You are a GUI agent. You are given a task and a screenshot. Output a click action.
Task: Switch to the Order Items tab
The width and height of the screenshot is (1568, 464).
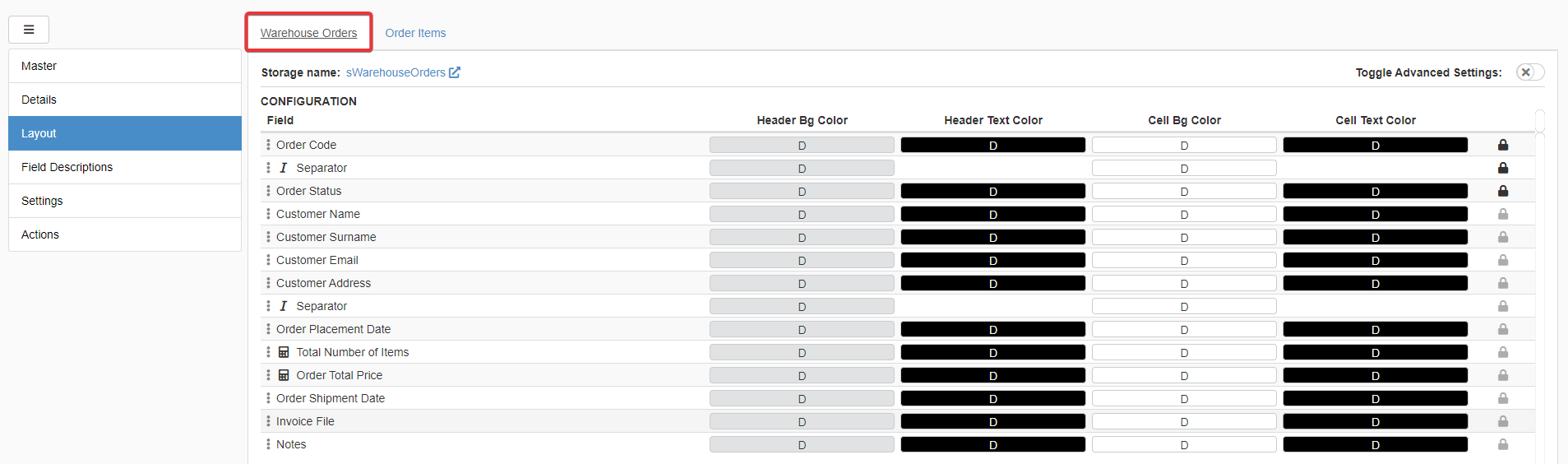(415, 33)
